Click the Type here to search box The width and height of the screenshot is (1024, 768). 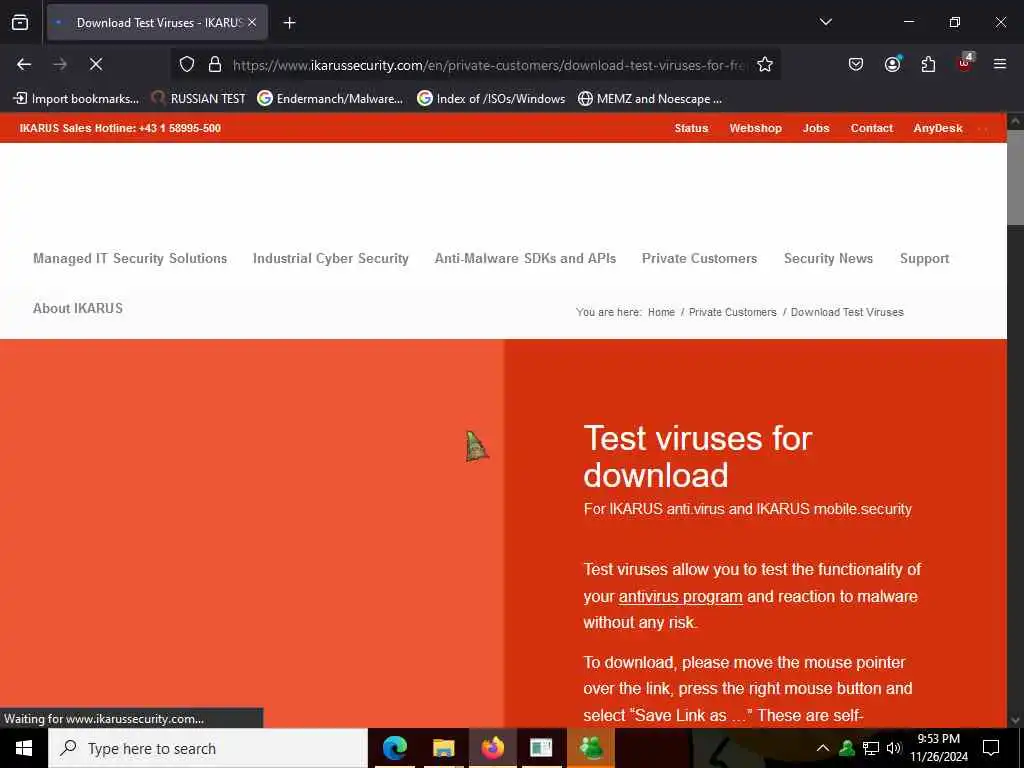[x=208, y=748]
